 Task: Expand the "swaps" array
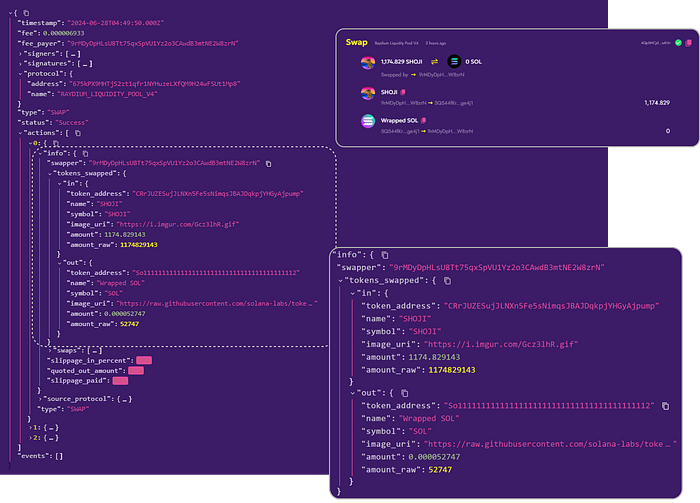click(x=50, y=351)
